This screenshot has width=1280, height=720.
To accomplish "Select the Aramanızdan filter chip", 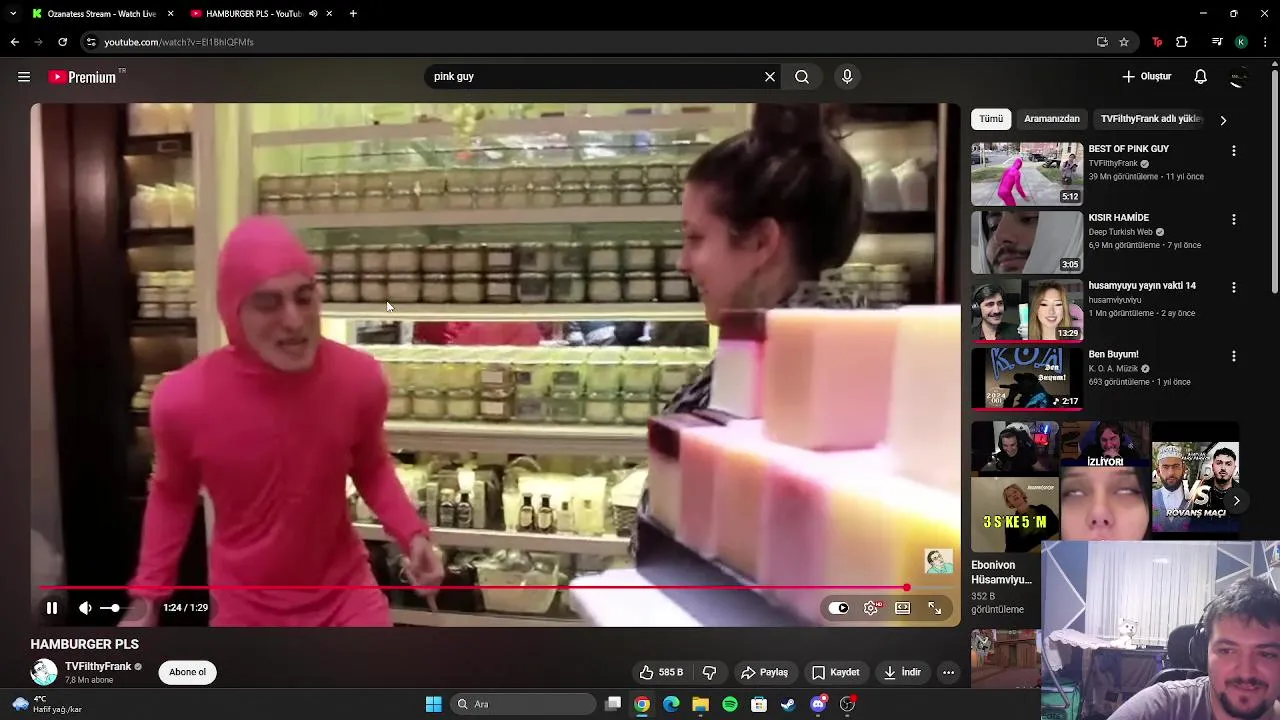I will tap(1052, 119).
